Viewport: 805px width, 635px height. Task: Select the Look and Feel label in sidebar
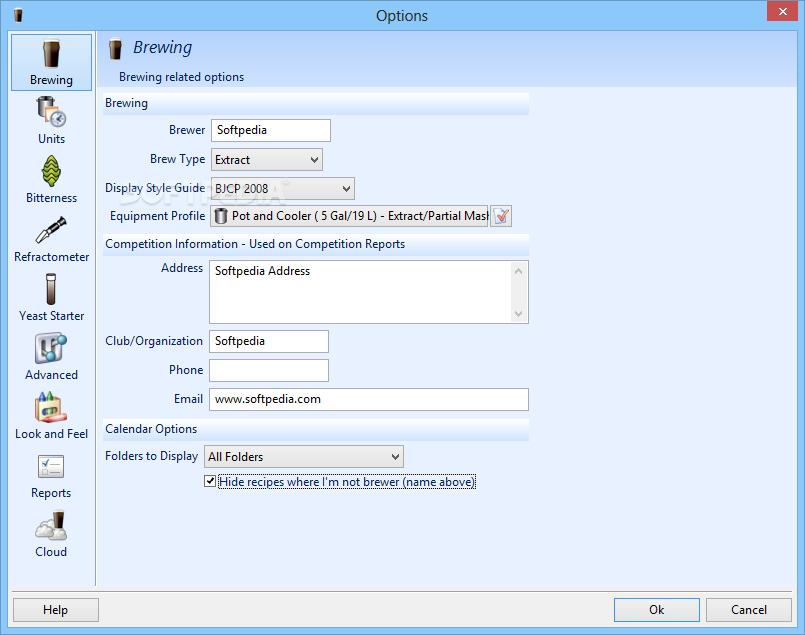[51, 434]
